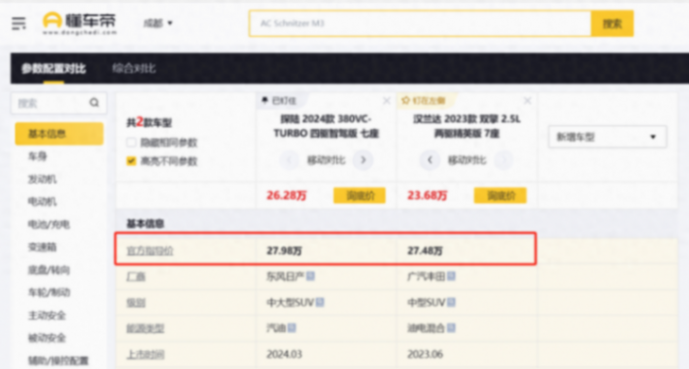Click info icon next to 东风日产
689x369 pixels.
pyautogui.click(x=310, y=276)
